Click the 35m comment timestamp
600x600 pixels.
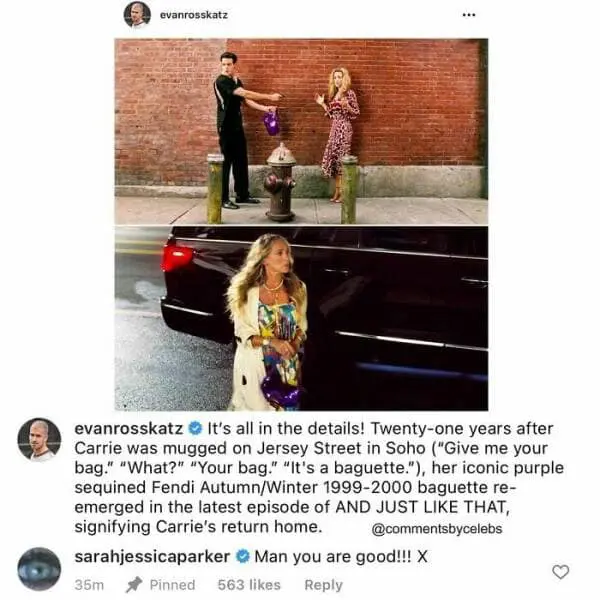point(89,585)
